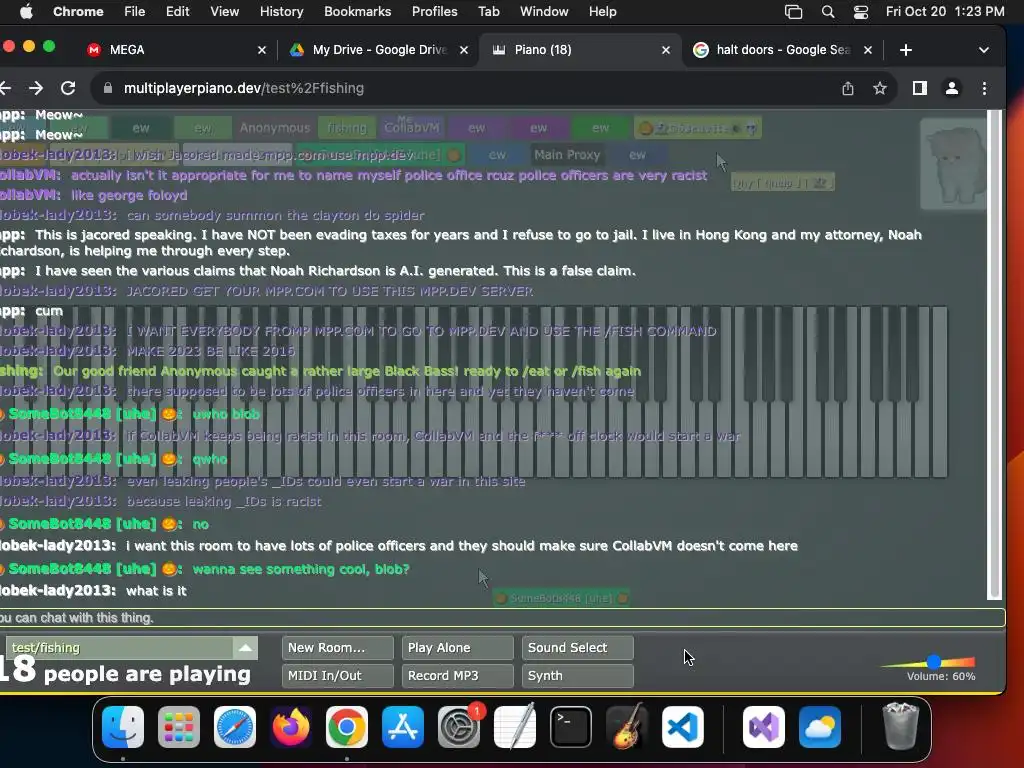
Task: Adjust the Volume slider handle
Action: click(x=934, y=662)
